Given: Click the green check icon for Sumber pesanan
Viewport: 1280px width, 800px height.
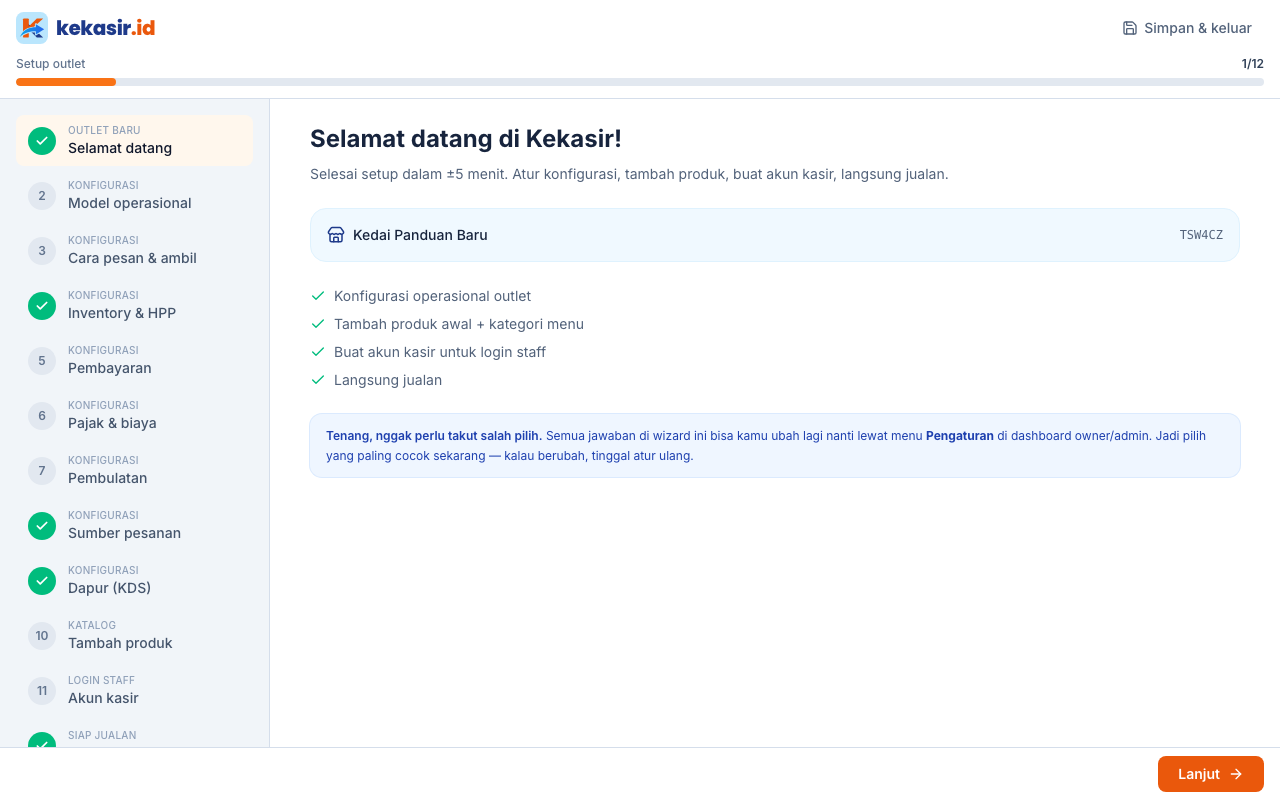Looking at the screenshot, I should tap(42, 525).
